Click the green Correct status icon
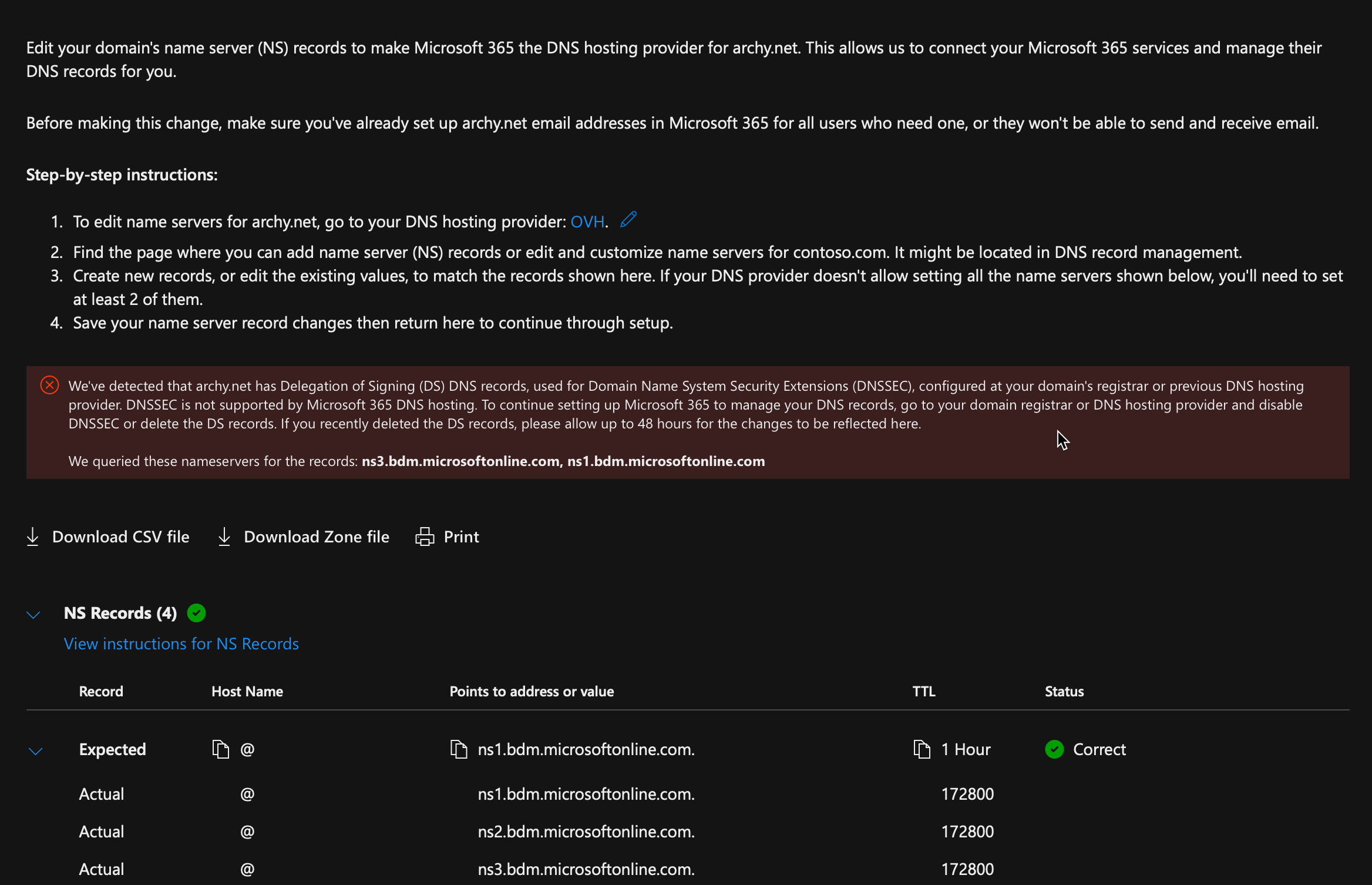Viewport: 1372px width, 885px height. (x=1055, y=749)
